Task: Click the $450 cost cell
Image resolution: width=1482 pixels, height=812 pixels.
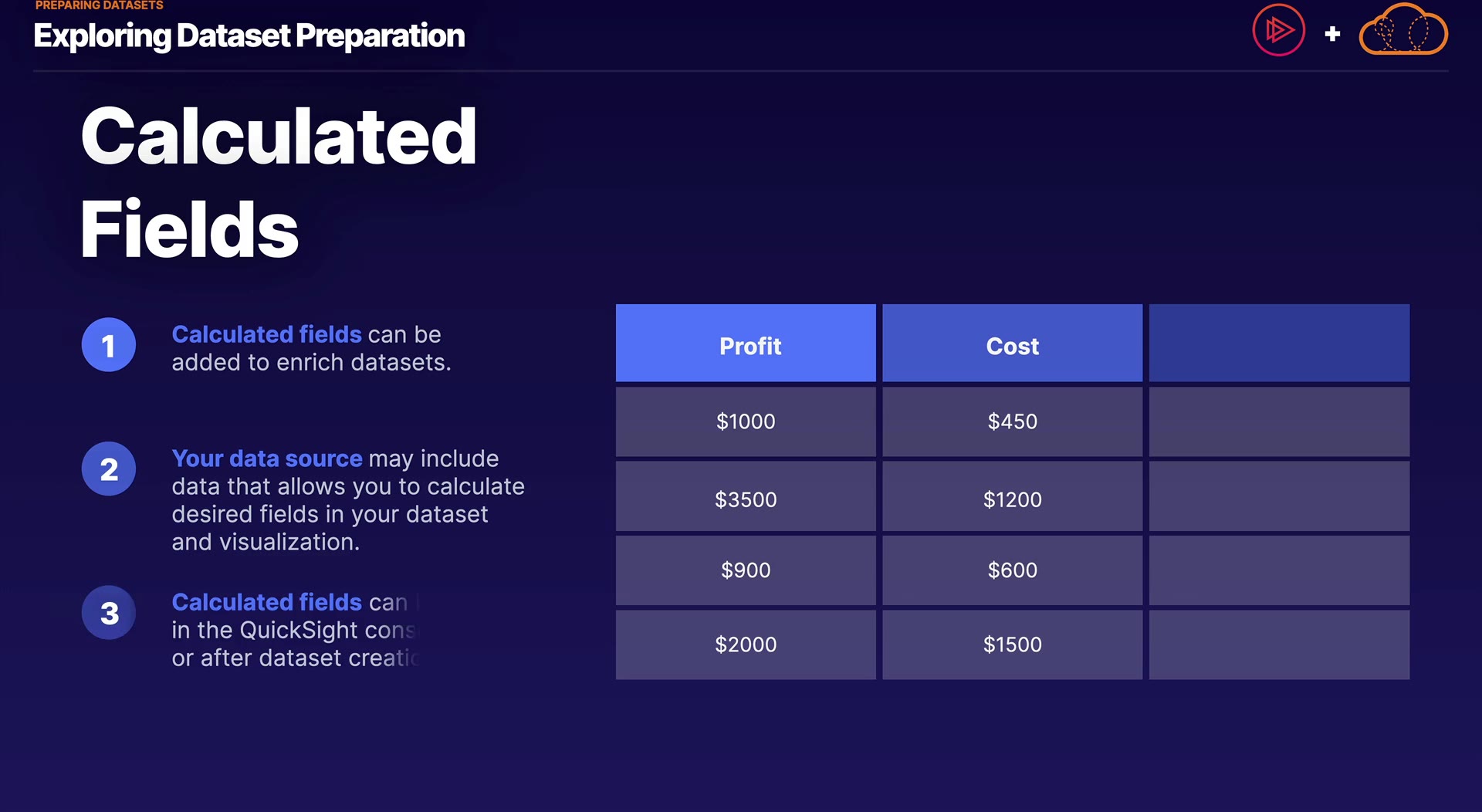Action: click(1012, 421)
